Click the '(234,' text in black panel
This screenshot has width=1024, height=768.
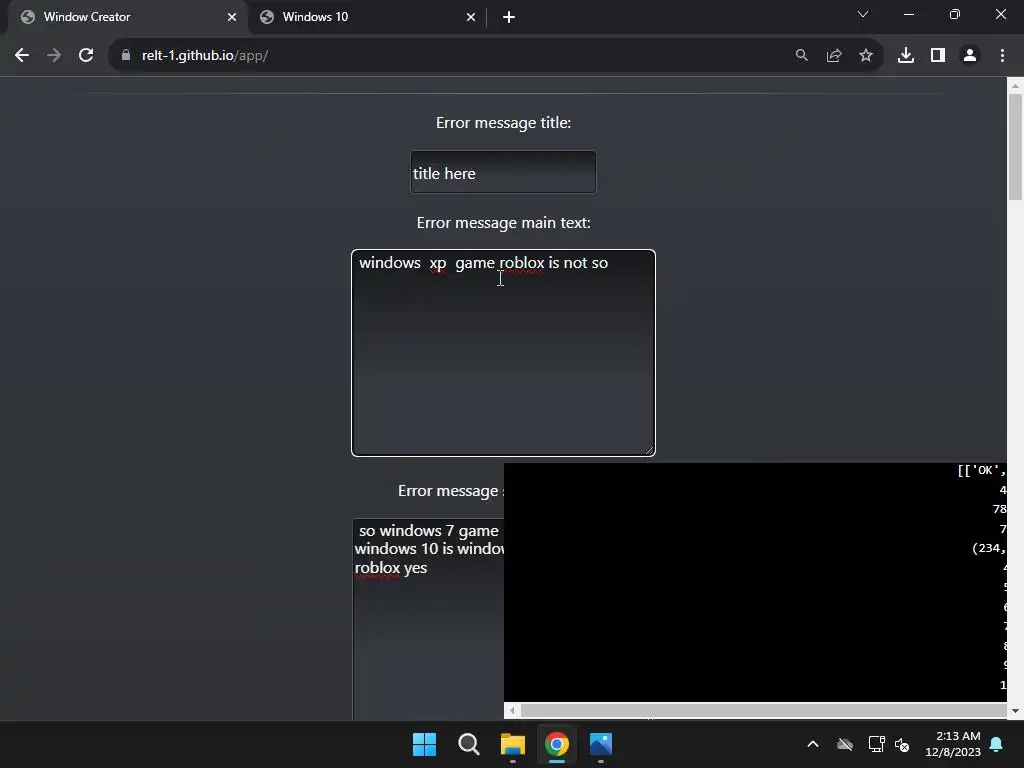[989, 548]
